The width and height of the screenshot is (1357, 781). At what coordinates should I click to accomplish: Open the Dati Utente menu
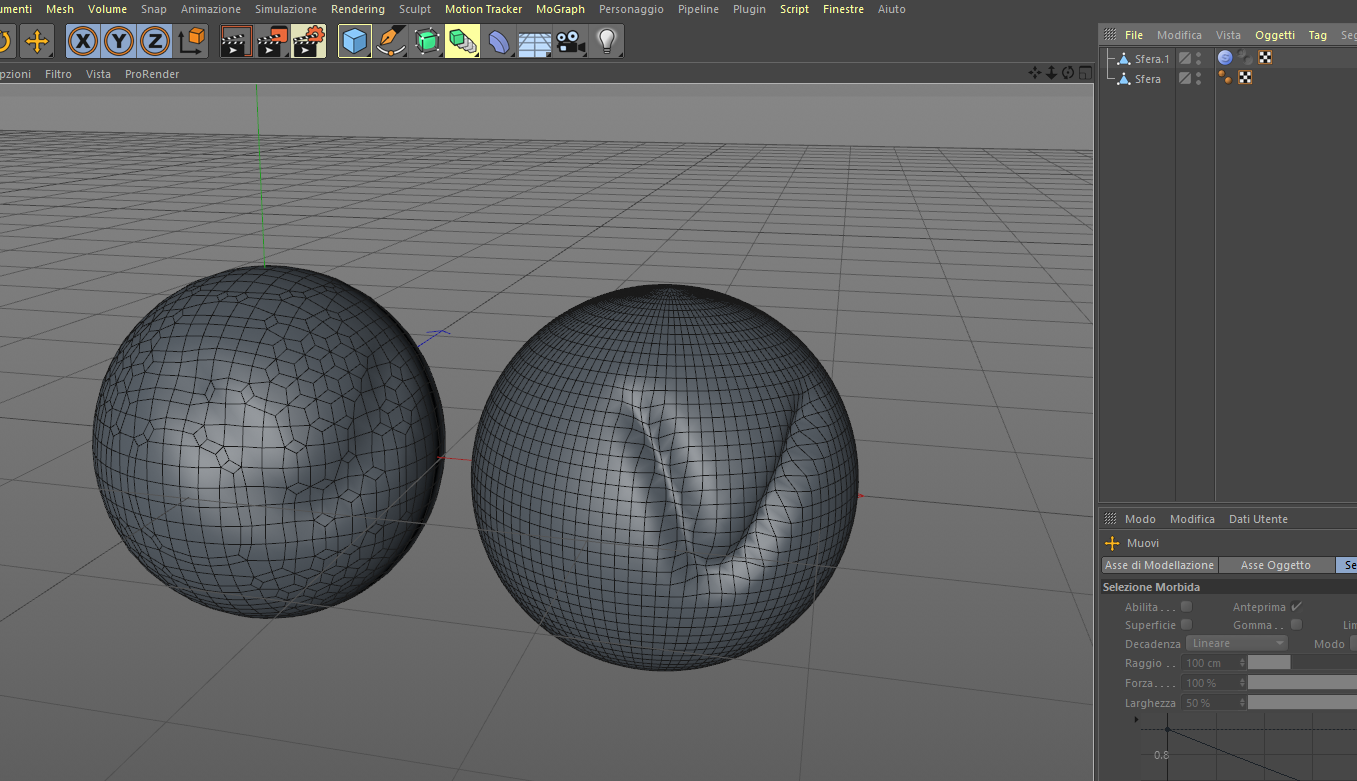point(1258,519)
